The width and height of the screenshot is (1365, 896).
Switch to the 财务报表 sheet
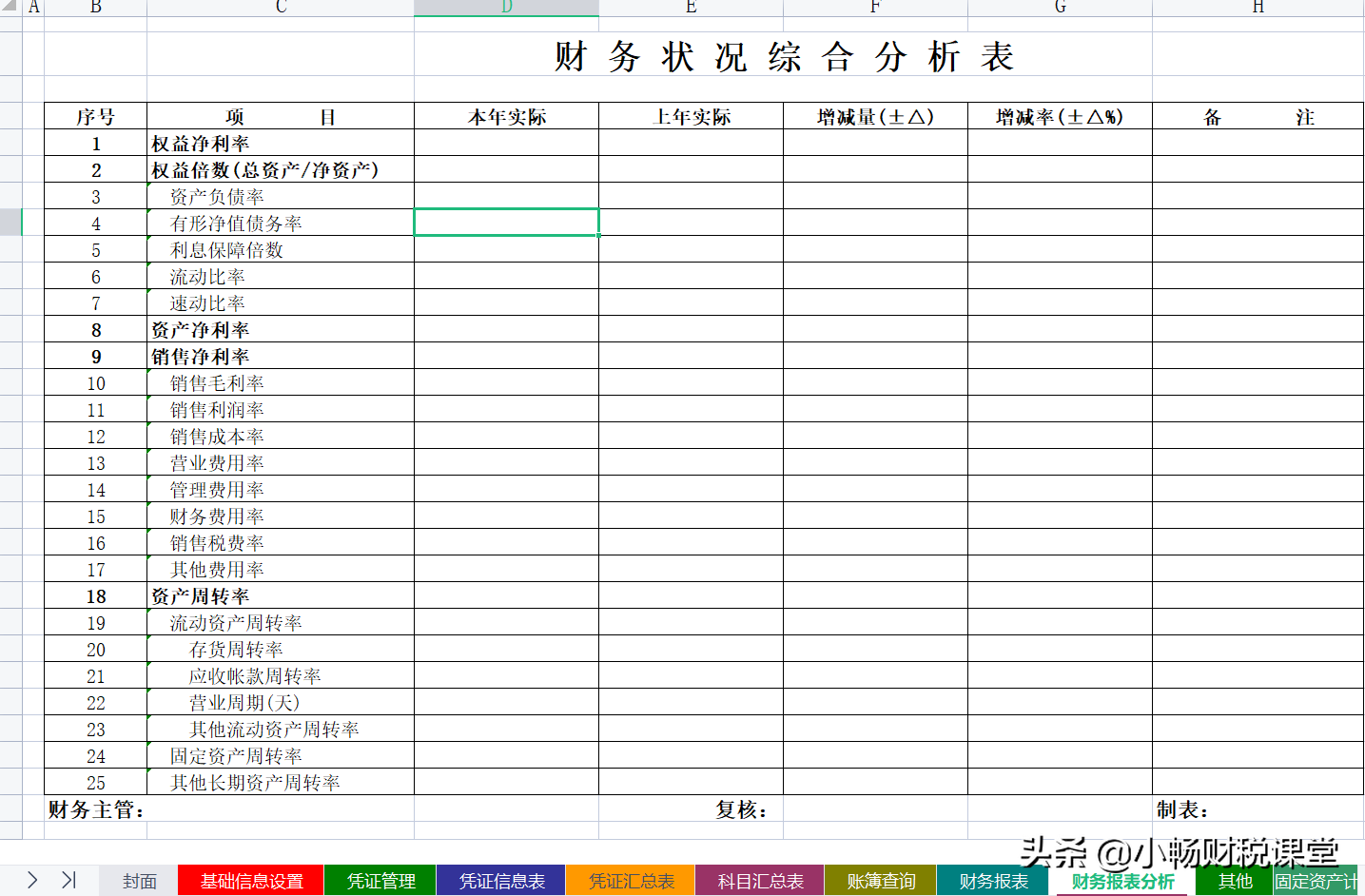pyautogui.click(x=992, y=882)
